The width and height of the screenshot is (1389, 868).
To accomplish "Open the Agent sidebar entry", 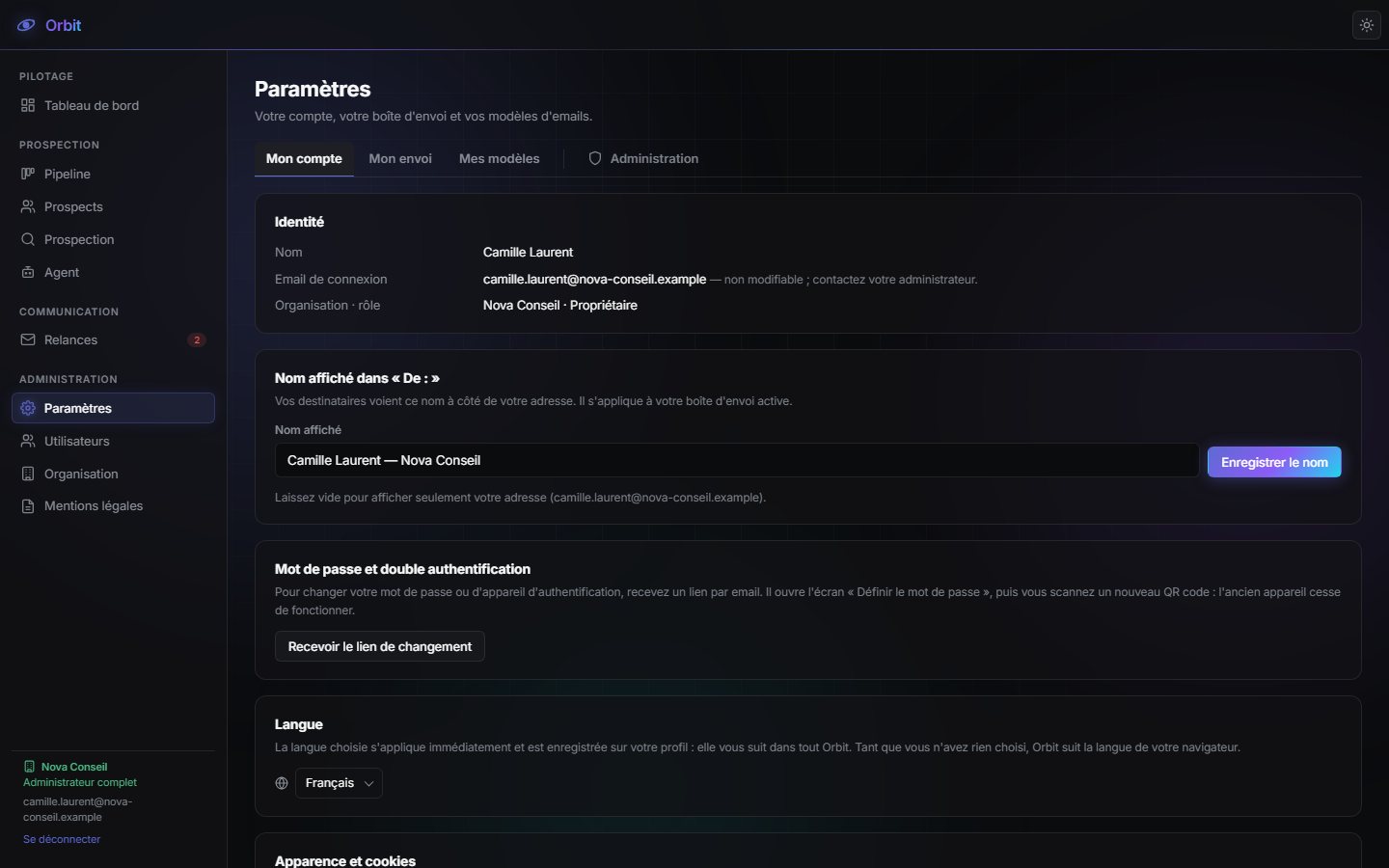I will (113, 272).
